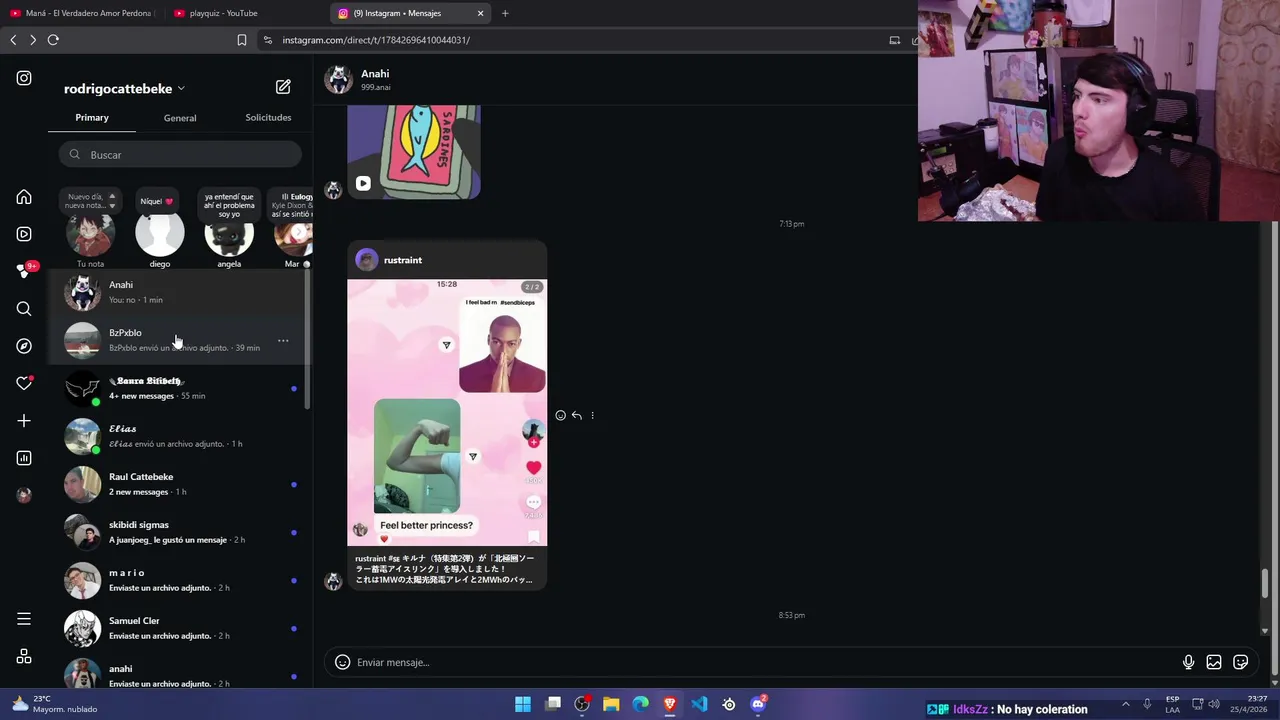Go to Instagram Home icon
This screenshot has width=1280, height=720.
pyautogui.click(x=24, y=197)
